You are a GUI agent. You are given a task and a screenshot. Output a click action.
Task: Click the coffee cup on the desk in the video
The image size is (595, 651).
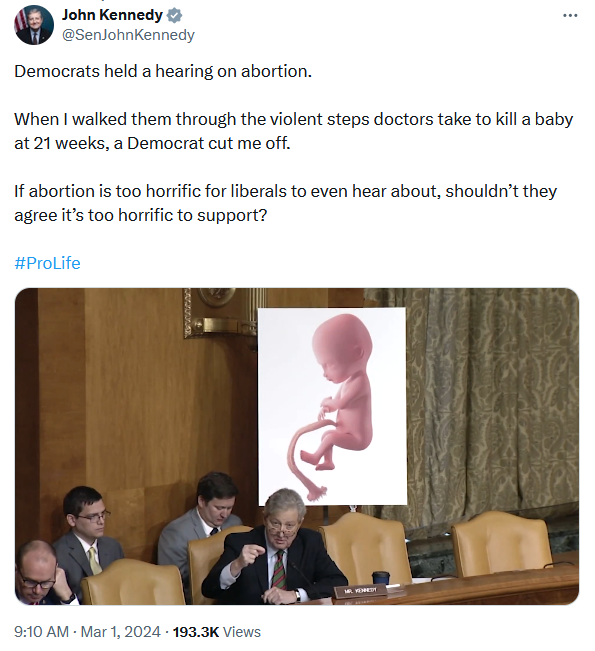point(381,578)
